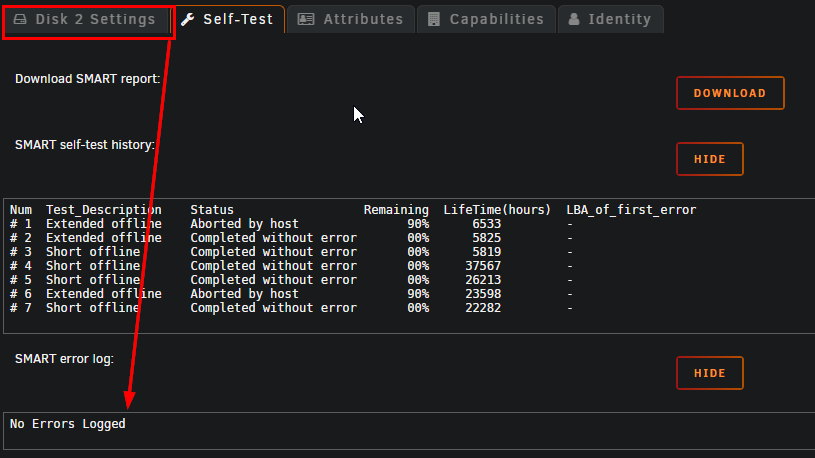This screenshot has height=458, width=815.
Task: Click lifetime value 22282 in row # 7
Action: tap(483, 308)
